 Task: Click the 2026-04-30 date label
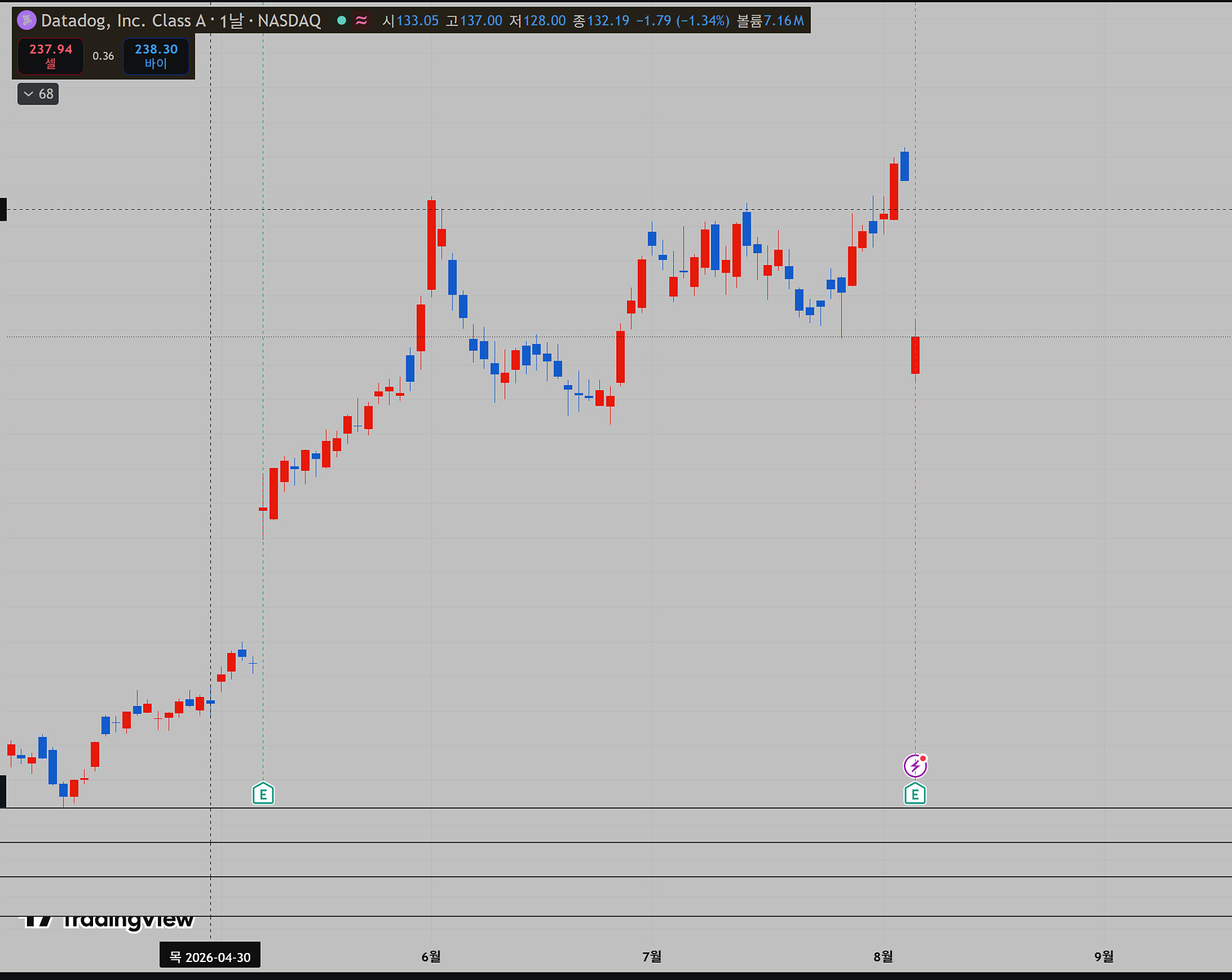tap(210, 957)
